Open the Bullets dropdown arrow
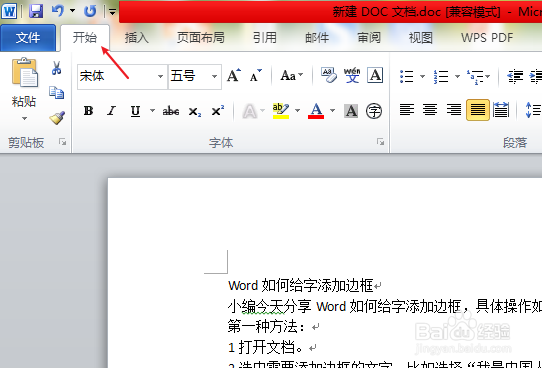 pos(422,76)
